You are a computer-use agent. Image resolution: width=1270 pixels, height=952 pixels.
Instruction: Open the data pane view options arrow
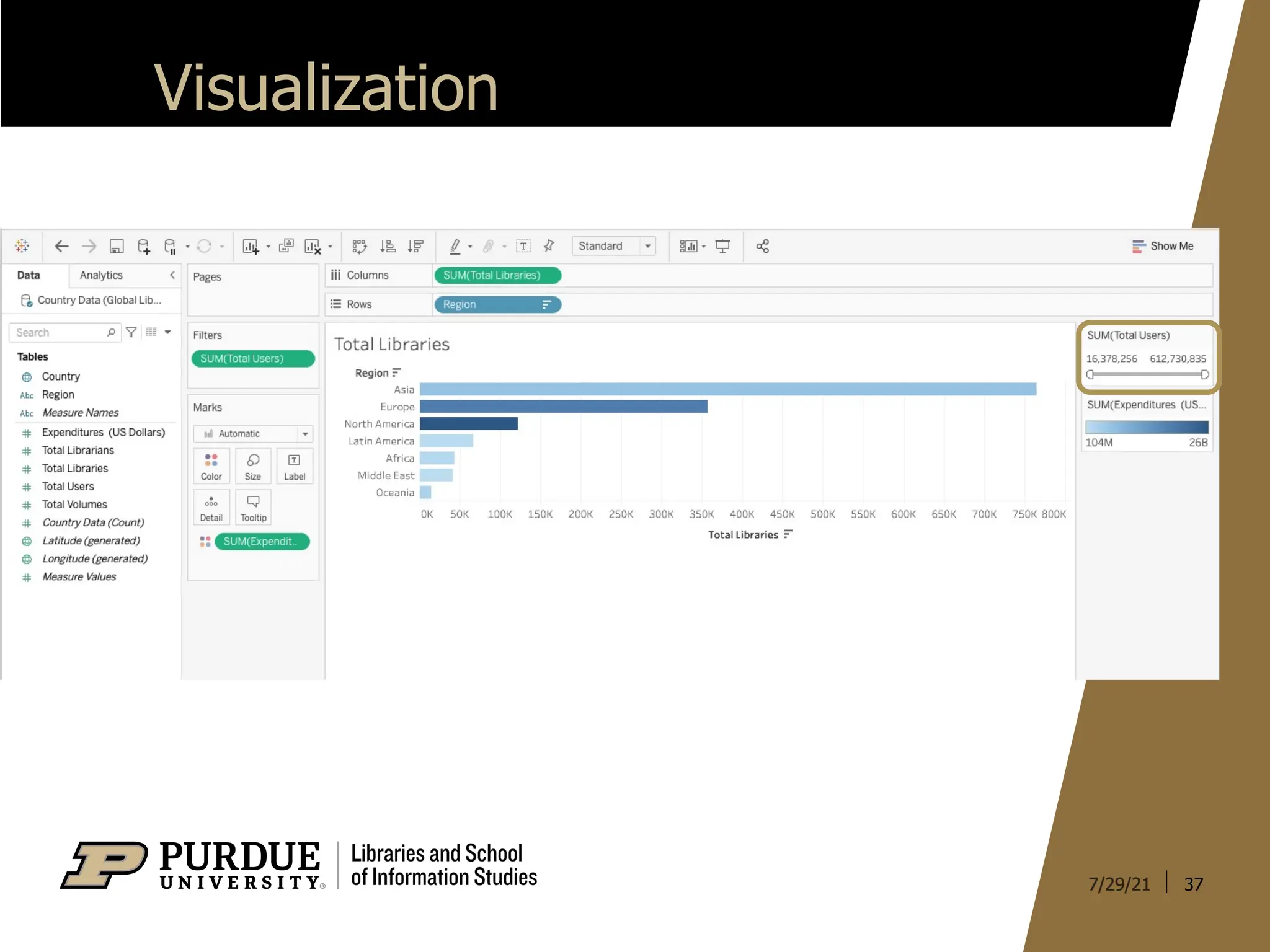pyautogui.click(x=168, y=332)
